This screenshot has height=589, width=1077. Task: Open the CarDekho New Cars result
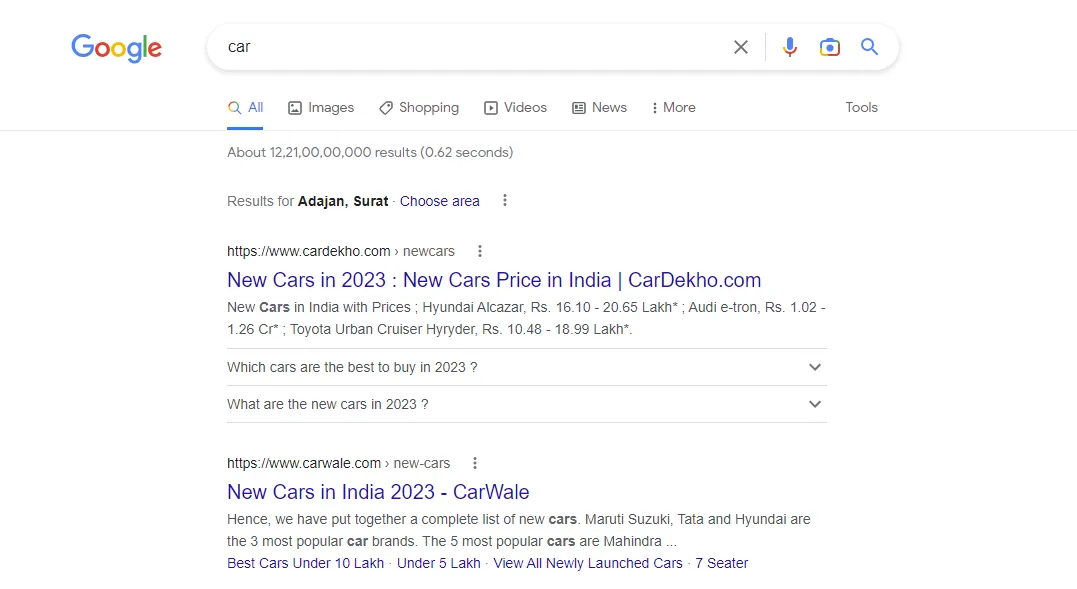pyautogui.click(x=494, y=280)
